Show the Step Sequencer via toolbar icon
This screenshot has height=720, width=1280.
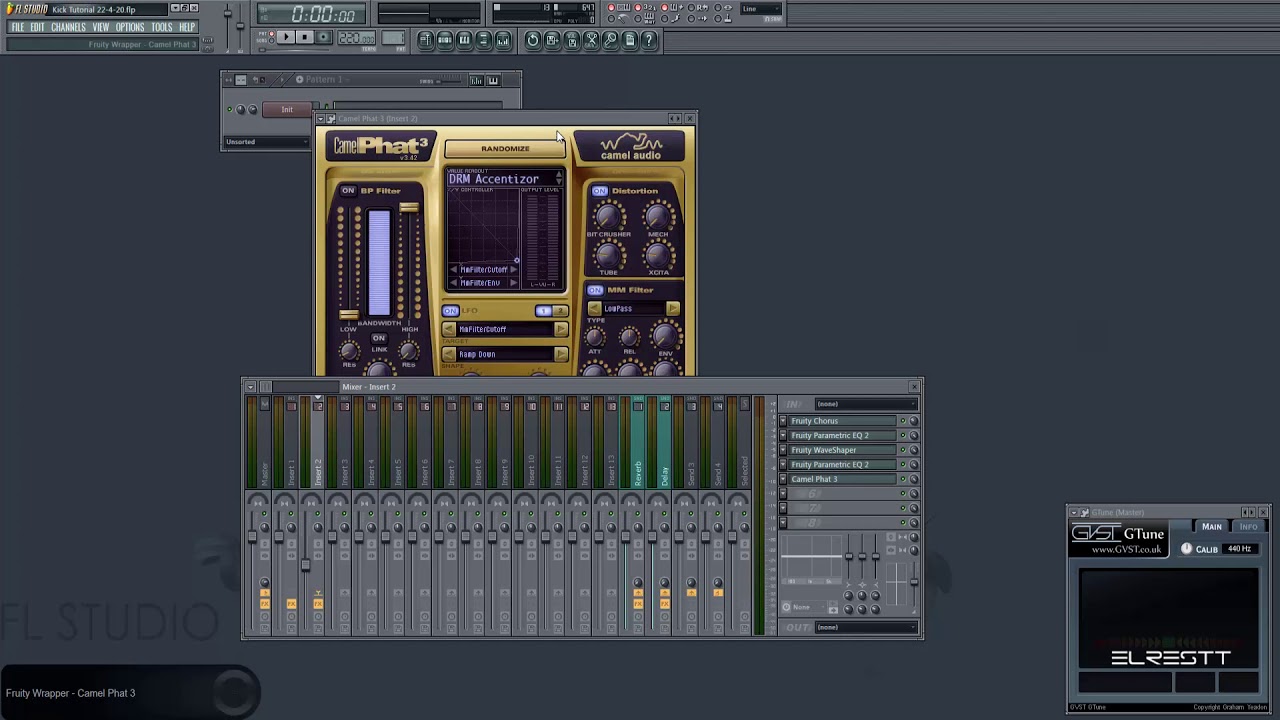point(445,40)
